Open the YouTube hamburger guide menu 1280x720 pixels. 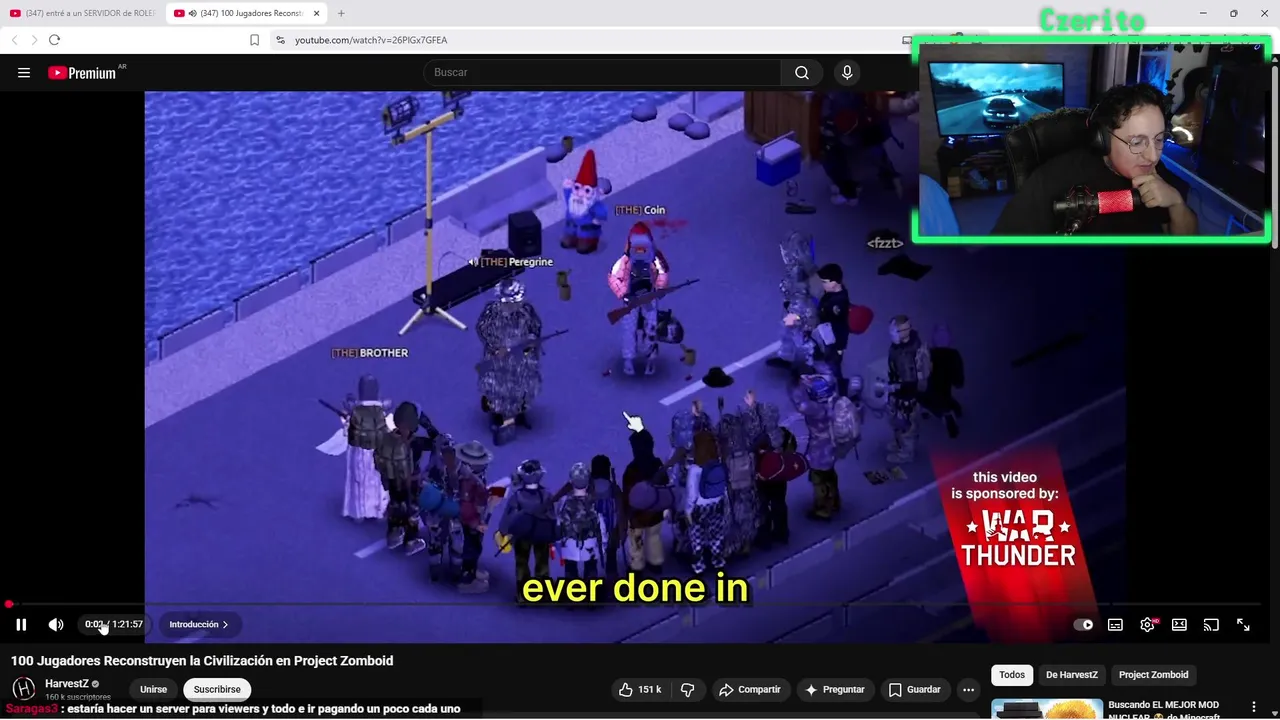click(x=24, y=72)
